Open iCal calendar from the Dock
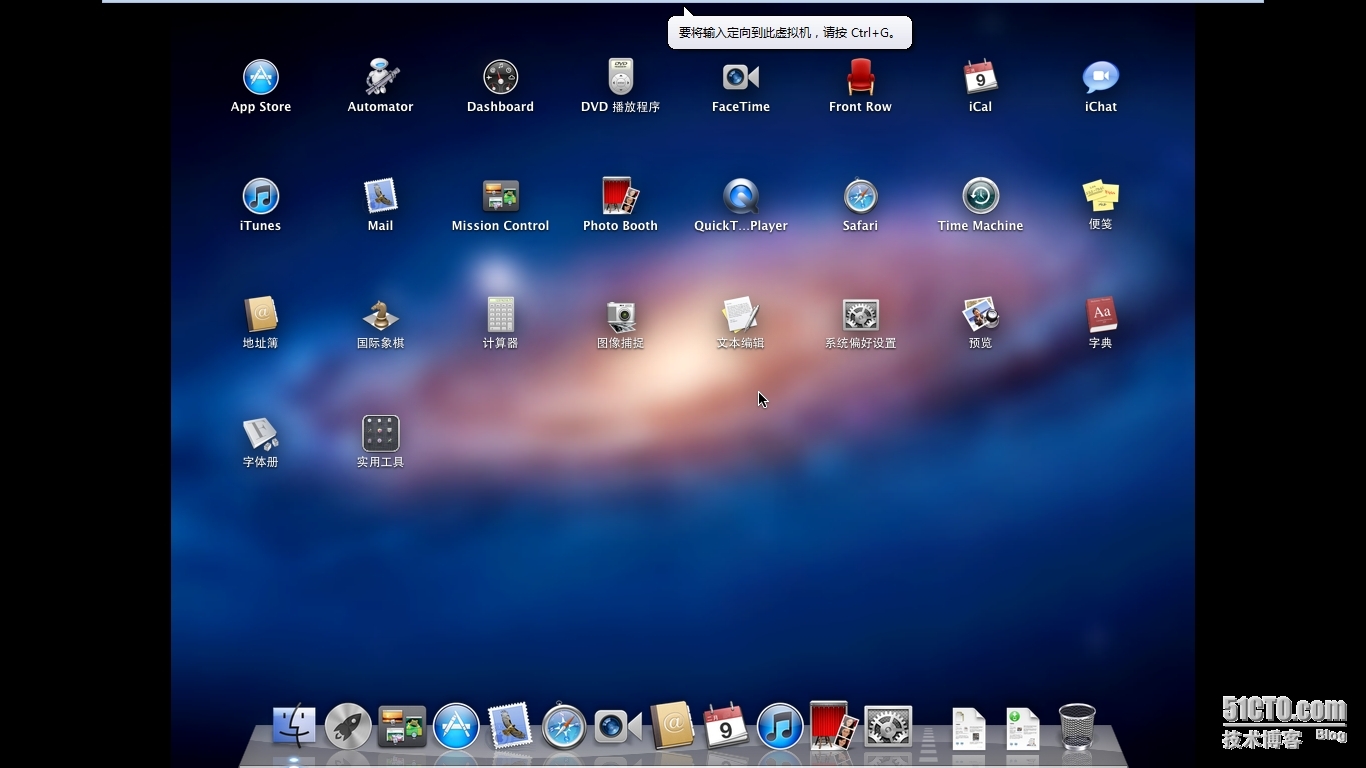1366x768 pixels. [x=726, y=726]
